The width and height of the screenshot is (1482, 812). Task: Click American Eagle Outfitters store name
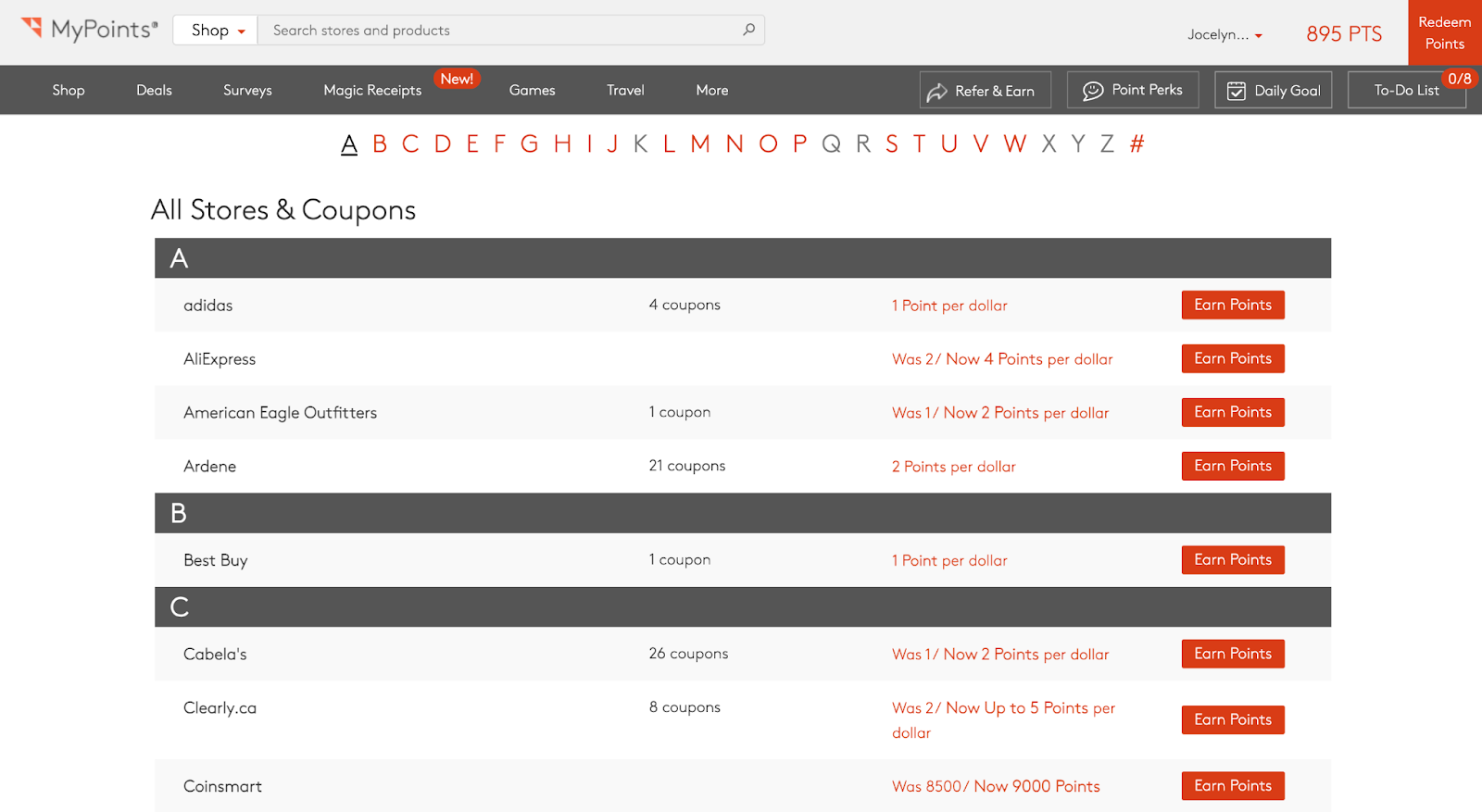pyautogui.click(x=280, y=413)
